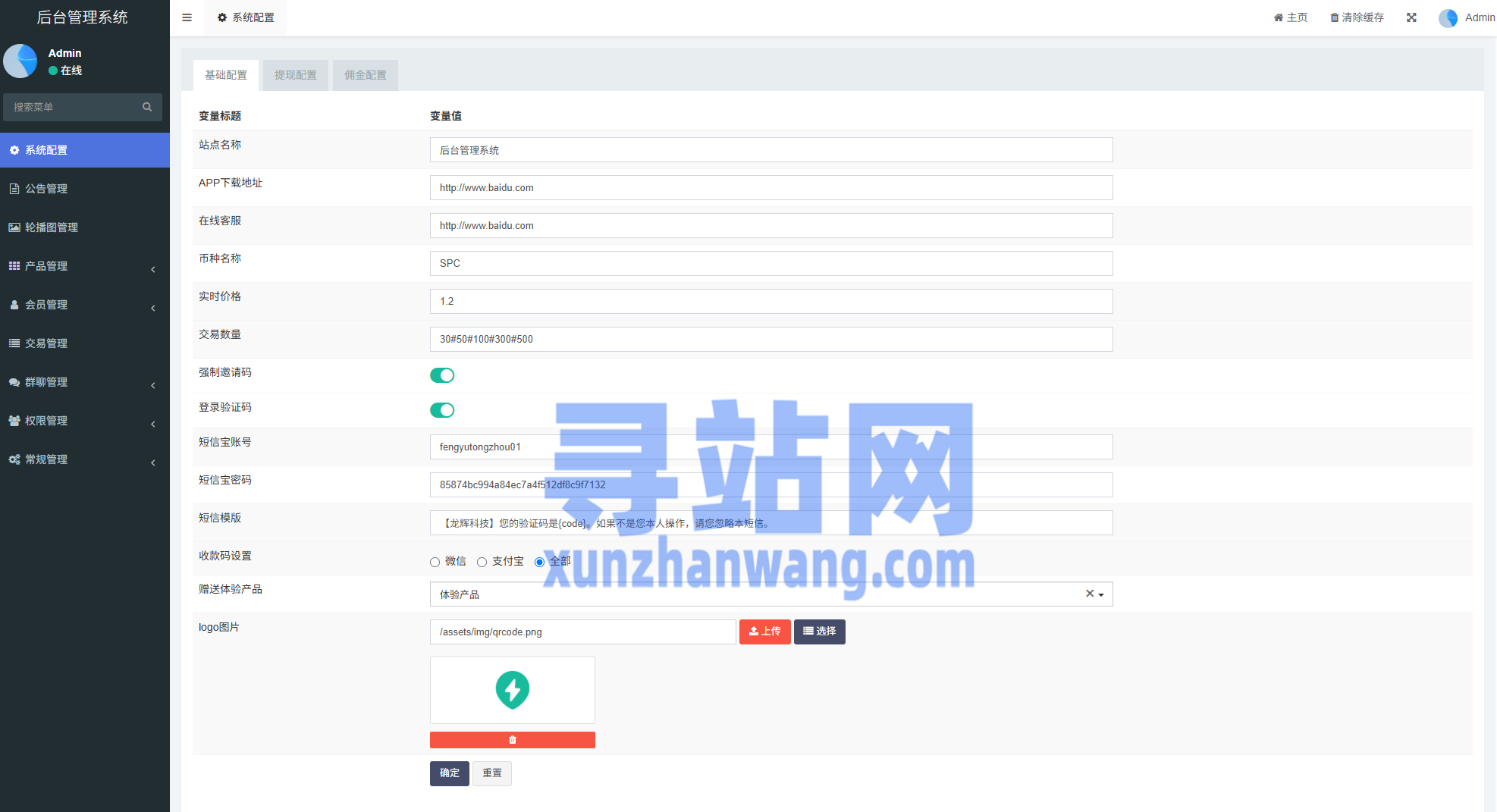Click the 实时价格 input field
This screenshot has height=812, width=1497.
coord(770,301)
